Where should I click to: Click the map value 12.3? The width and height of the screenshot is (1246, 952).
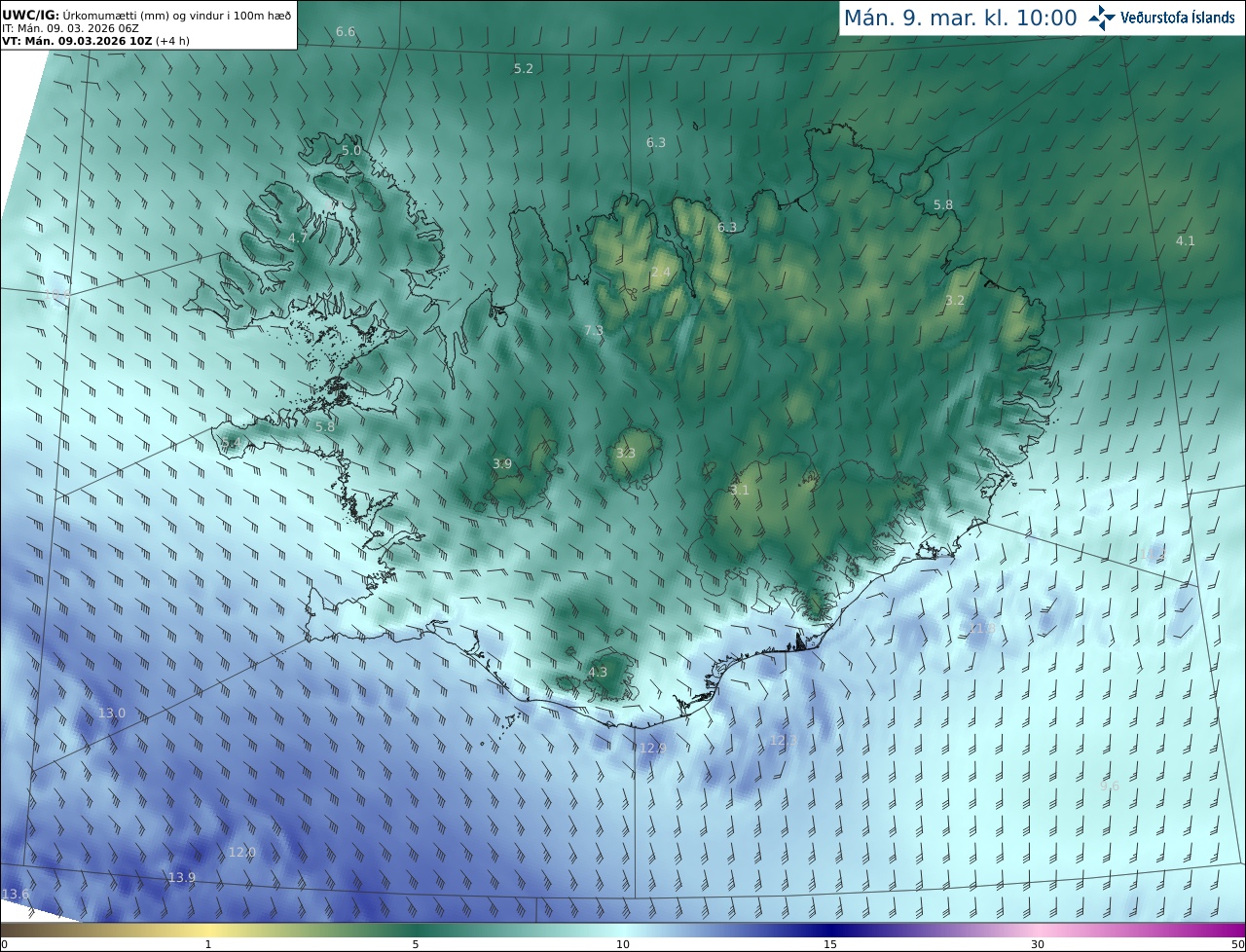784,741
